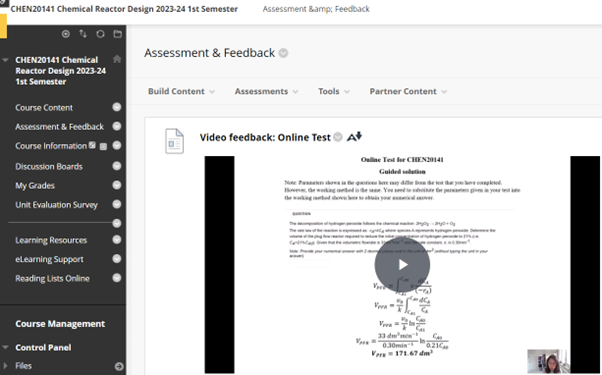
Task: Click the Files go-arrow icon
Action: click(x=119, y=367)
